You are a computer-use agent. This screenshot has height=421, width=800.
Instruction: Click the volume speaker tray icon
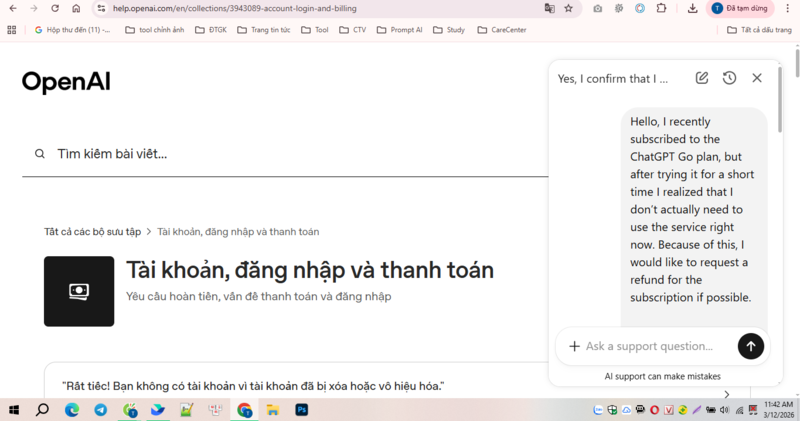click(724, 410)
